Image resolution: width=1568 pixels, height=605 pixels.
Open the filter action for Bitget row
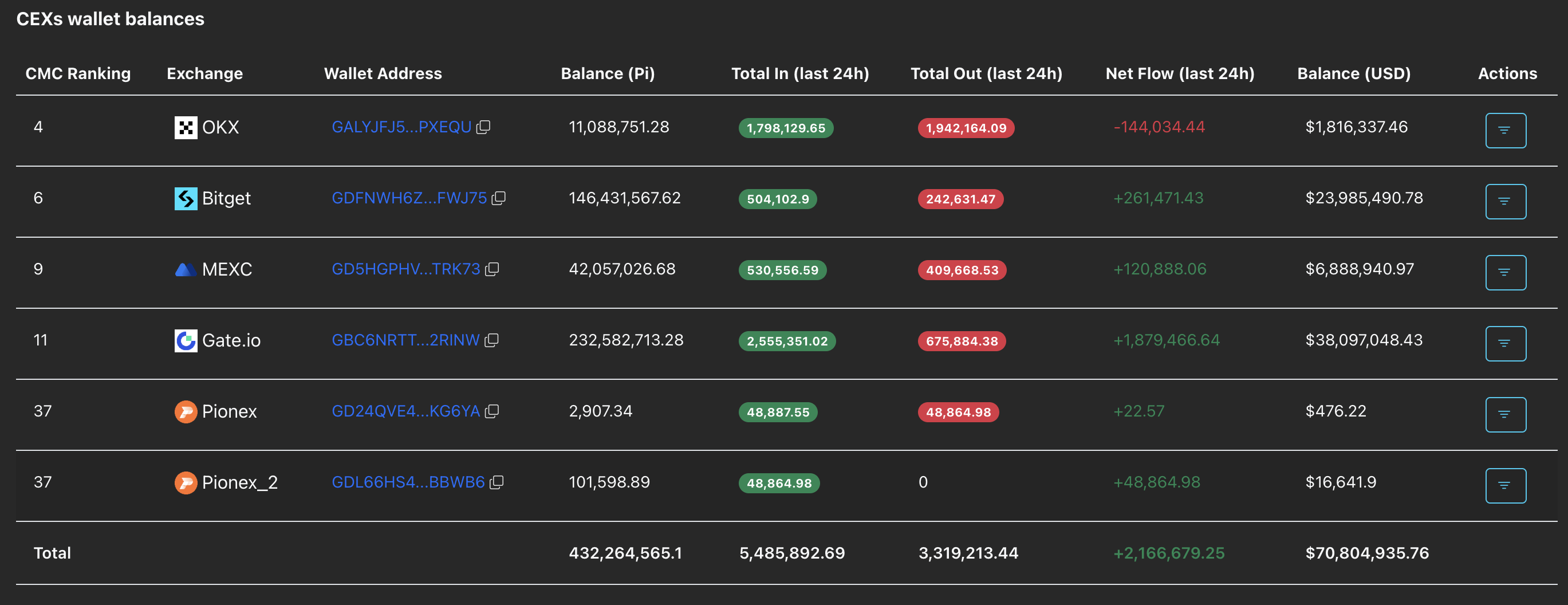pos(1504,202)
